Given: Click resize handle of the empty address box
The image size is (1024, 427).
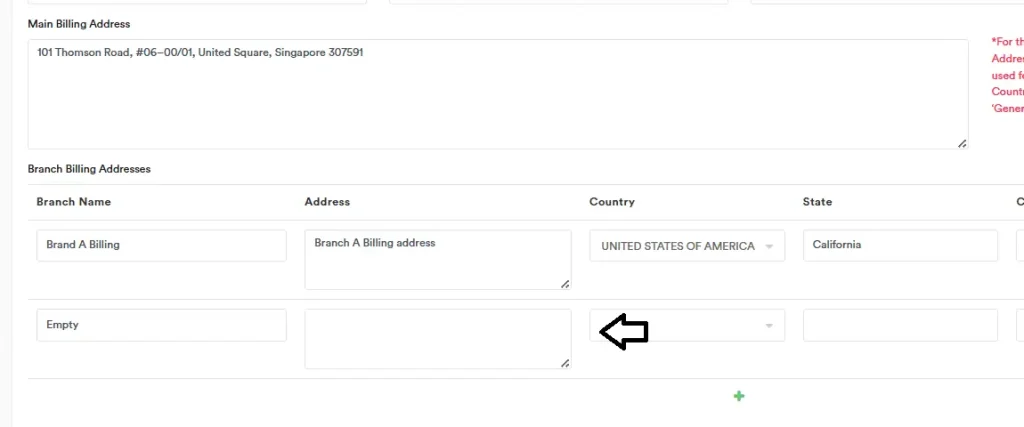Looking at the screenshot, I should [x=565, y=363].
